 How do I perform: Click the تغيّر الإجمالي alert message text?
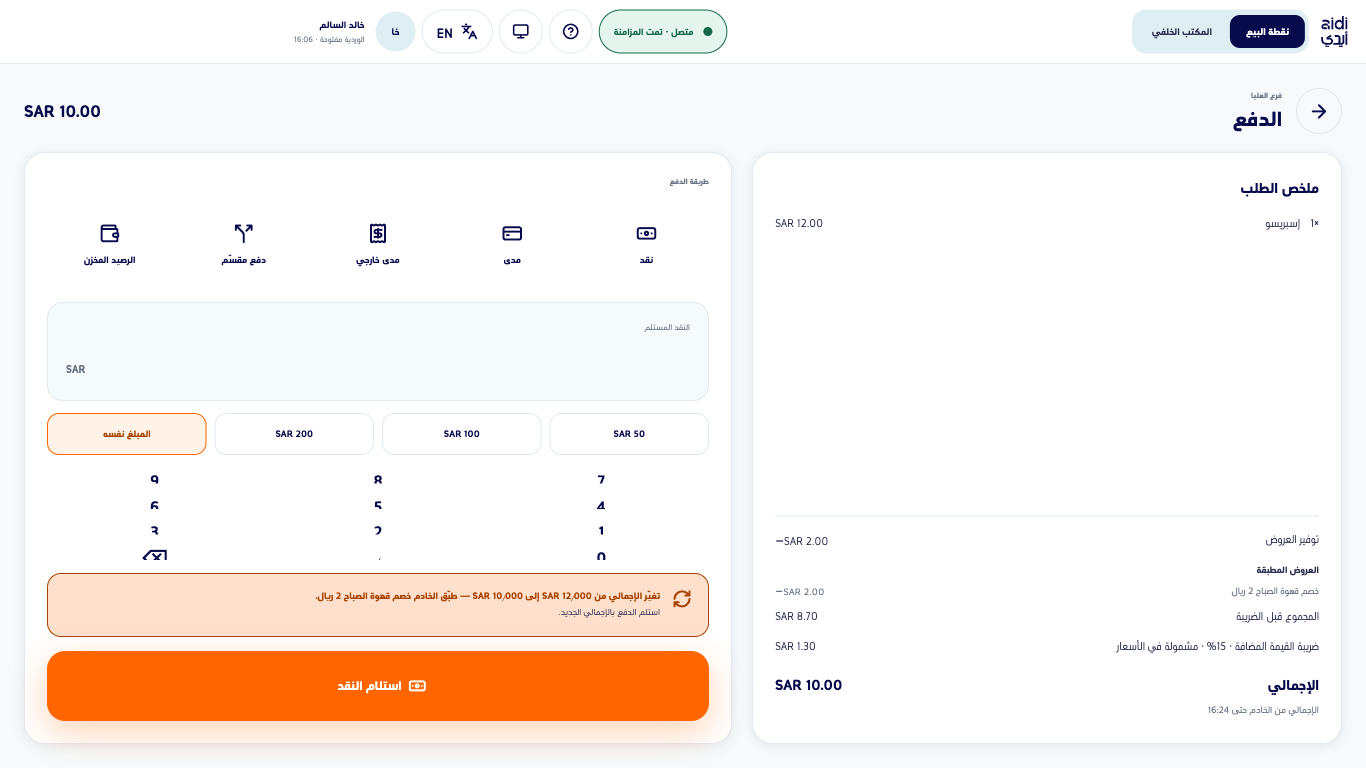point(488,596)
